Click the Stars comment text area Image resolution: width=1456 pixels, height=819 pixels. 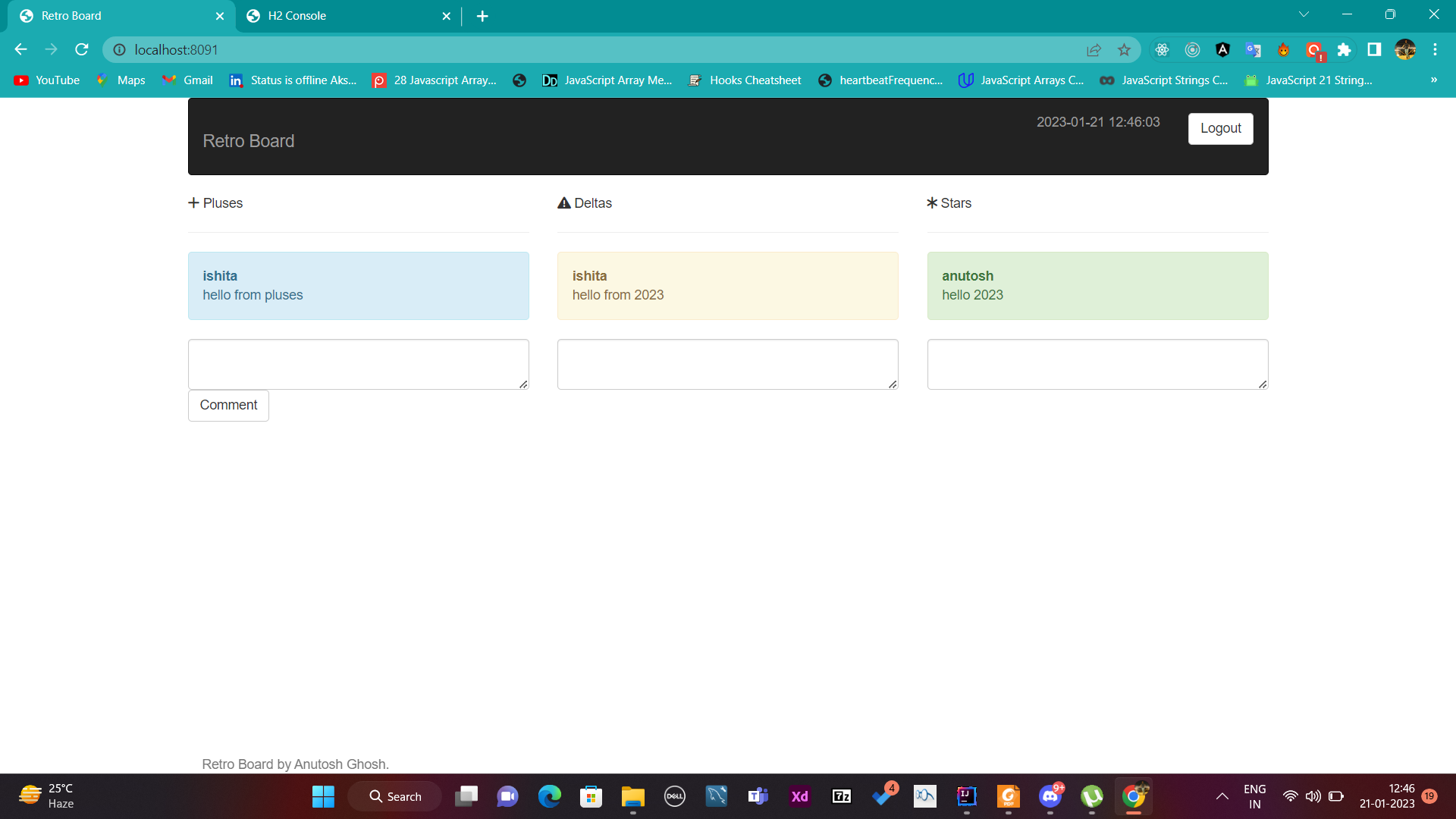click(x=1097, y=364)
